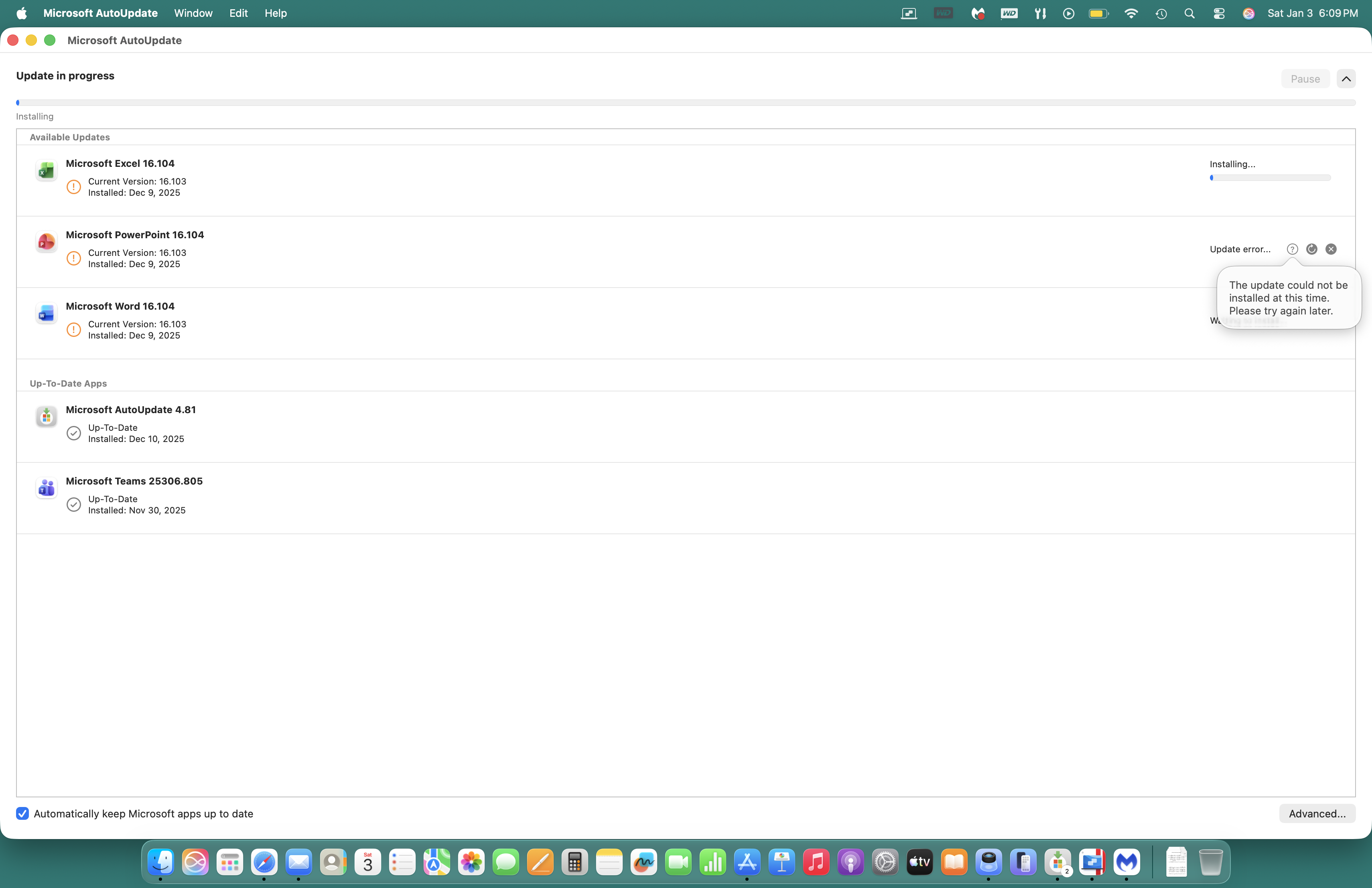Screen dimensions: 1372x888
Task: Click the Microsoft Excel app icon
Action: pyautogui.click(x=46, y=170)
